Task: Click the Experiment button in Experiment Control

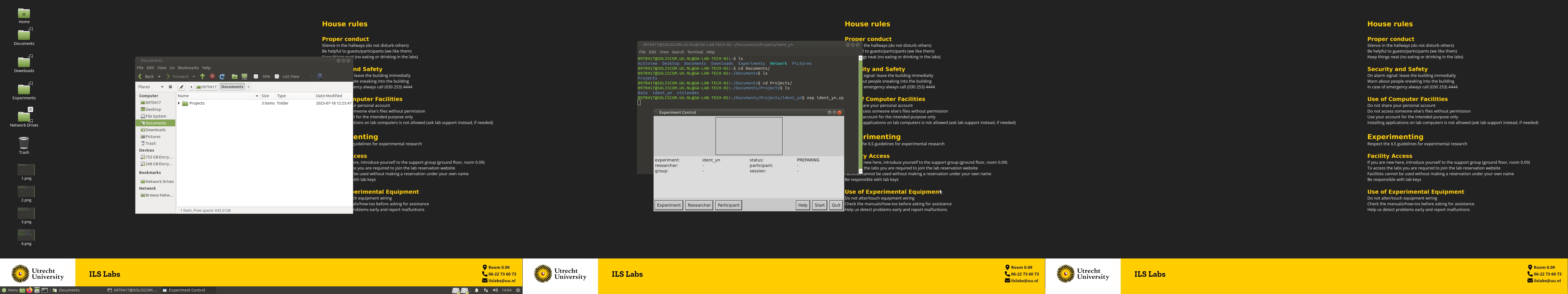Action: point(668,205)
